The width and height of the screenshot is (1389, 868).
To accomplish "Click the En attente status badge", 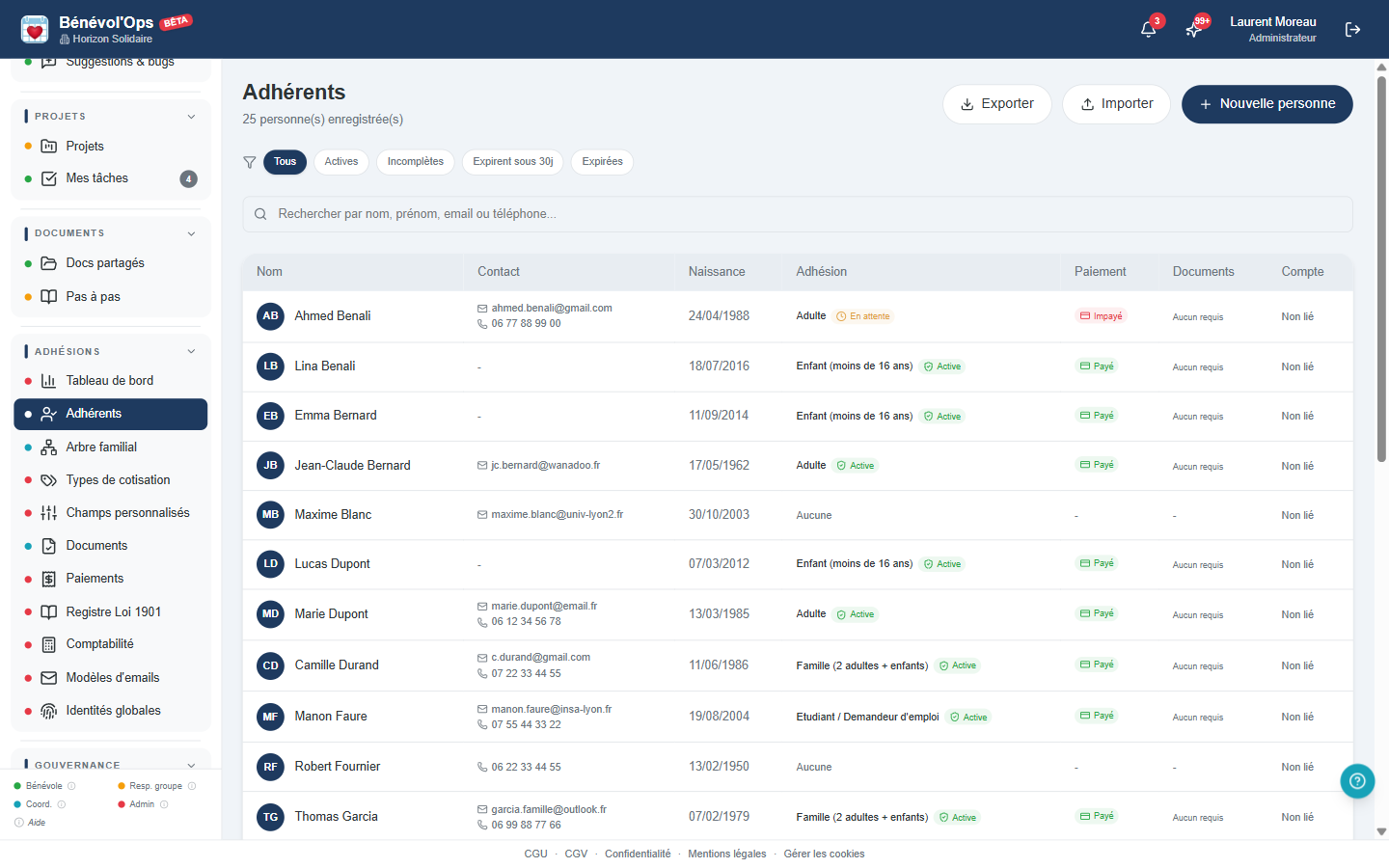I will point(863,316).
